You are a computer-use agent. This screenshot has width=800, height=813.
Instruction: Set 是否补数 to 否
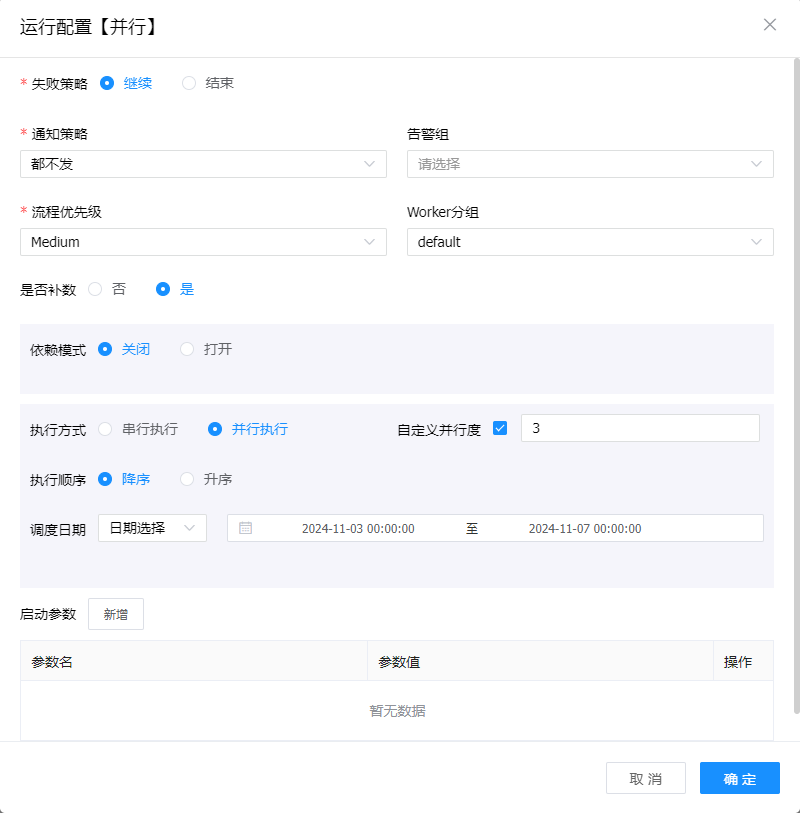(96, 289)
